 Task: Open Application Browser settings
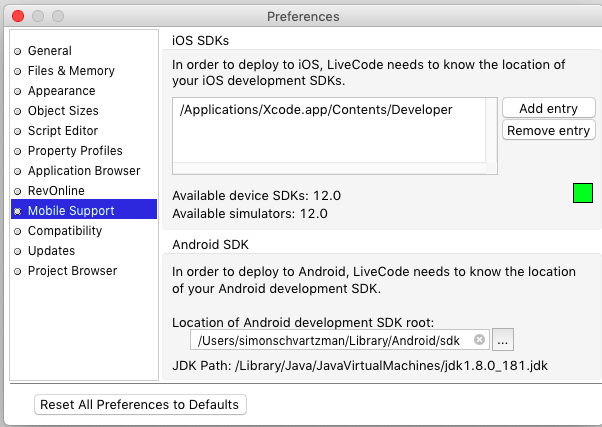pos(82,171)
